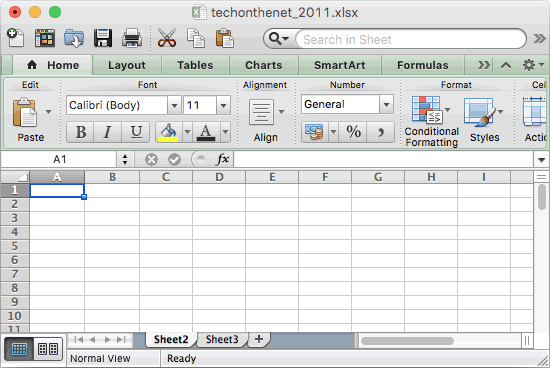Screen dimensions: 550x368
Task: Open the number format General dropdown
Action: (x=386, y=104)
